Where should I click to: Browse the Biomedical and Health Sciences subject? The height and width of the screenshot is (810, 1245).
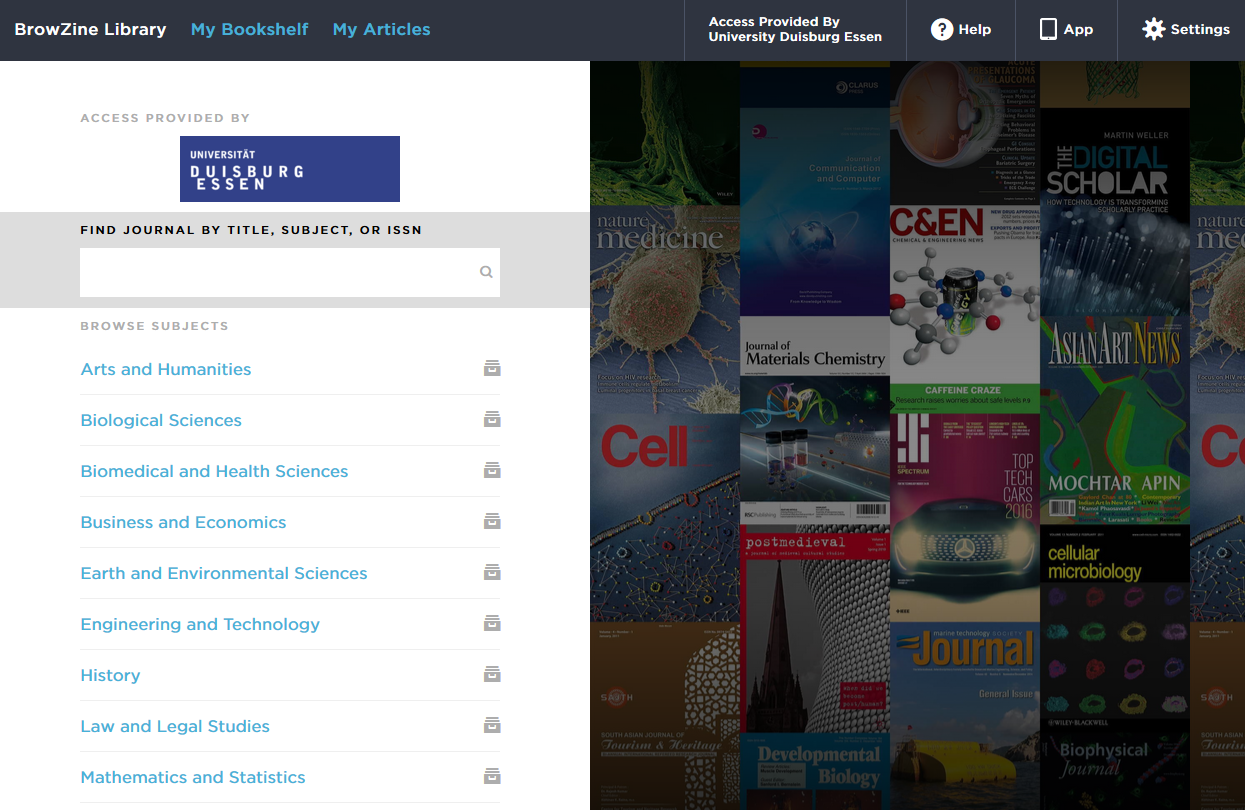pyautogui.click(x=214, y=471)
